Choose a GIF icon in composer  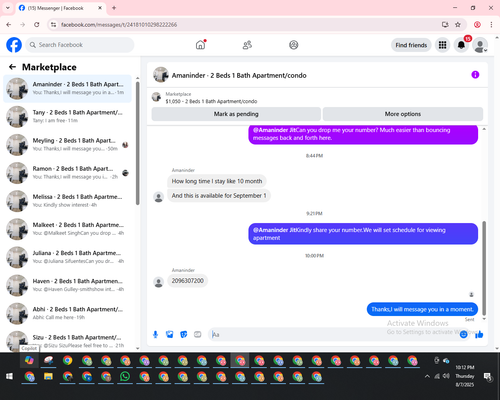click(x=198, y=334)
